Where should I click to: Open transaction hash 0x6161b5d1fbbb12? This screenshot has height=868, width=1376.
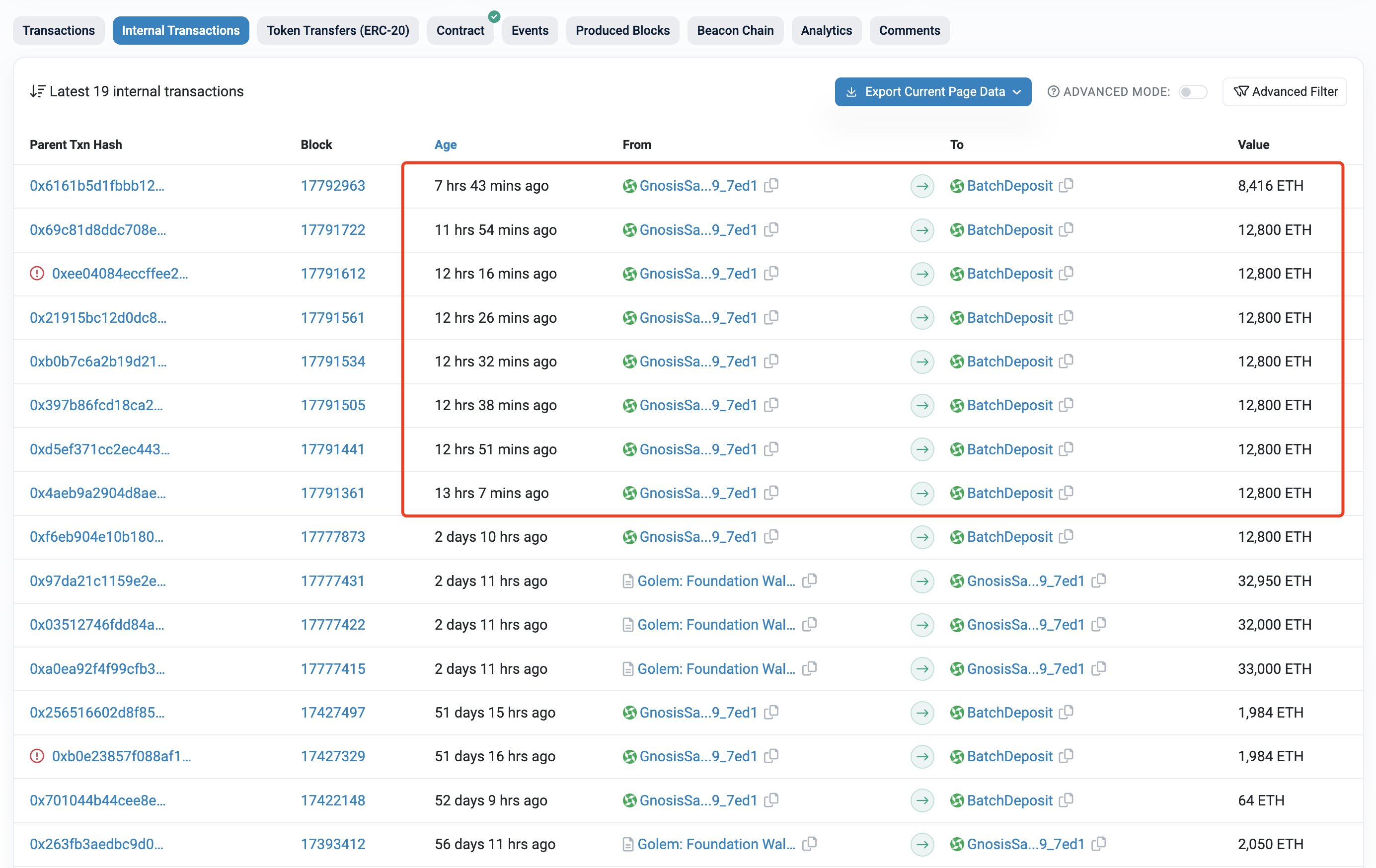tap(96, 186)
